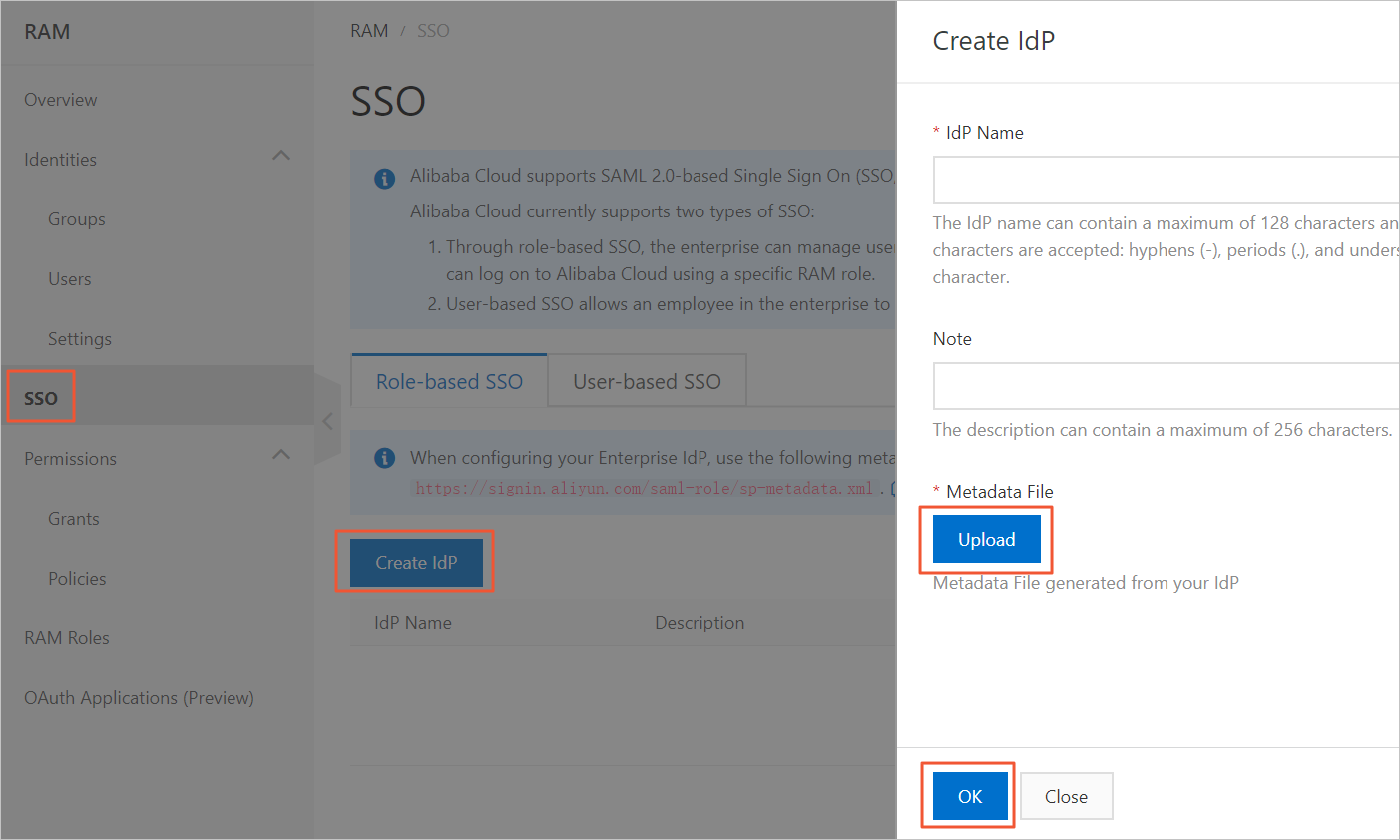1400x840 pixels.
Task: Click the IdP Name table column header
Action: point(413,623)
